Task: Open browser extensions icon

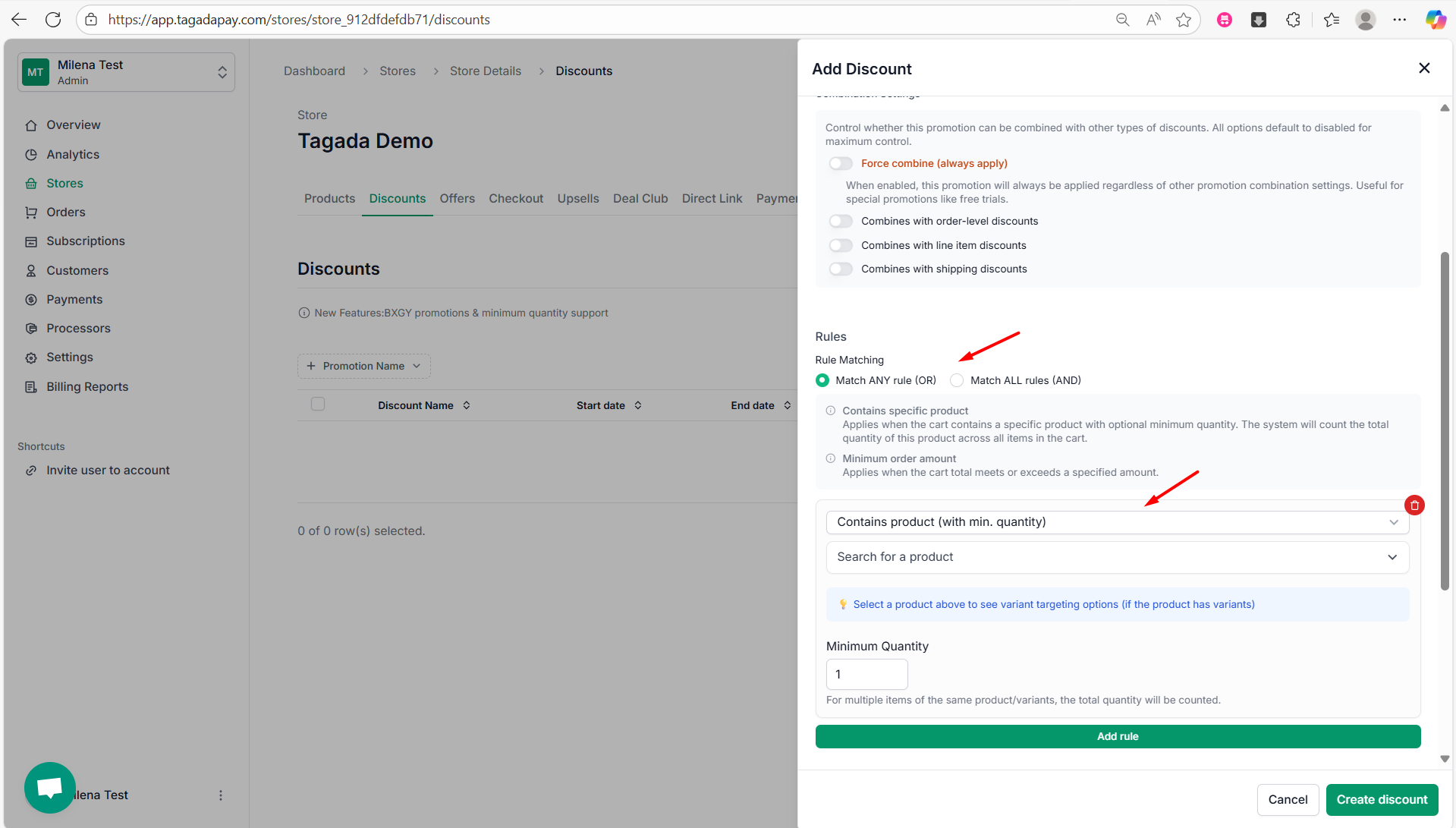Action: 1294,20
